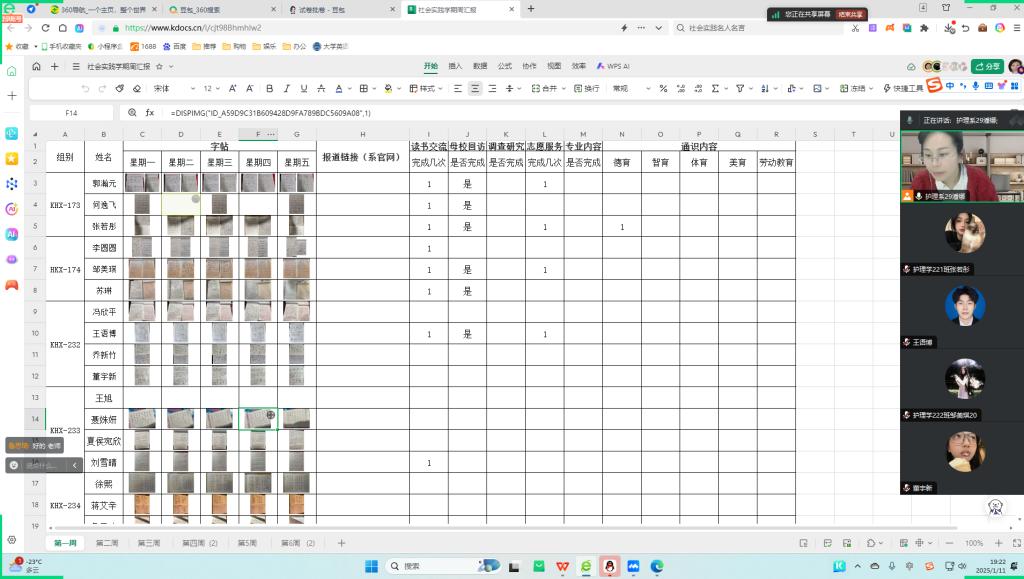Open the 第二周 sheet tab
1024x579 pixels.
pos(106,543)
